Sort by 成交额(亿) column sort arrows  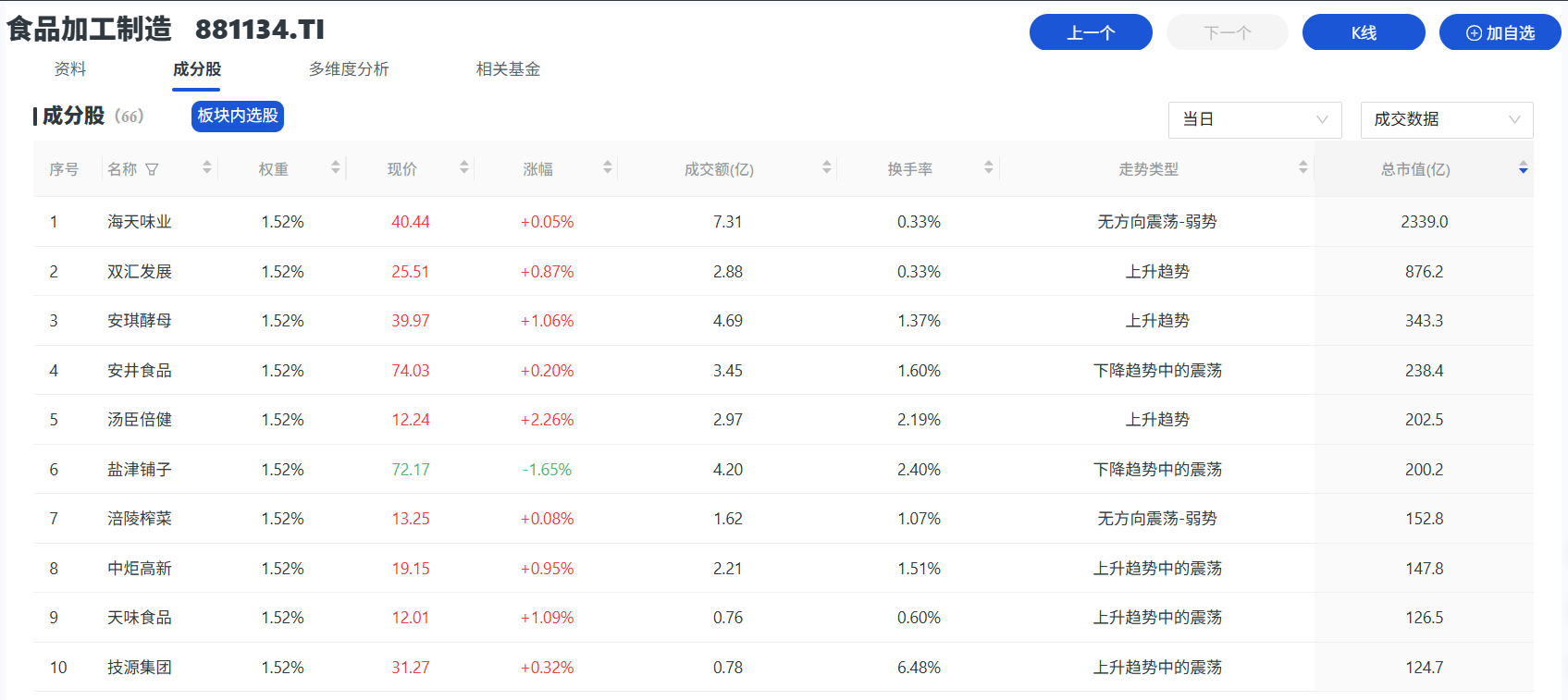[827, 167]
